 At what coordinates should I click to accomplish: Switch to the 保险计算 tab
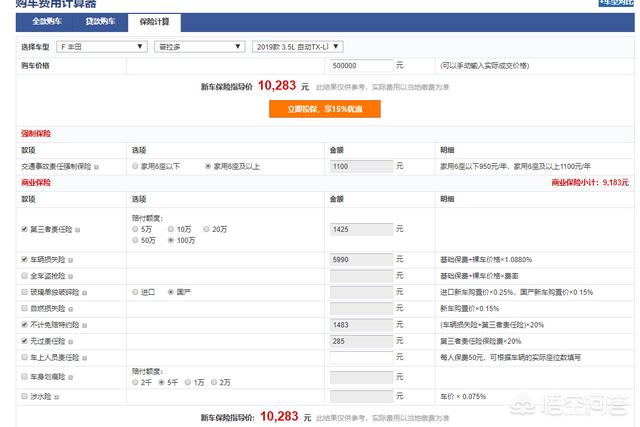[154, 22]
